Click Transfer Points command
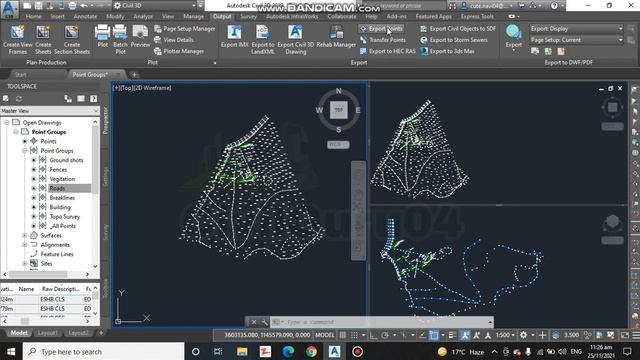Image resolution: width=640 pixels, height=360 pixels. 383,40
